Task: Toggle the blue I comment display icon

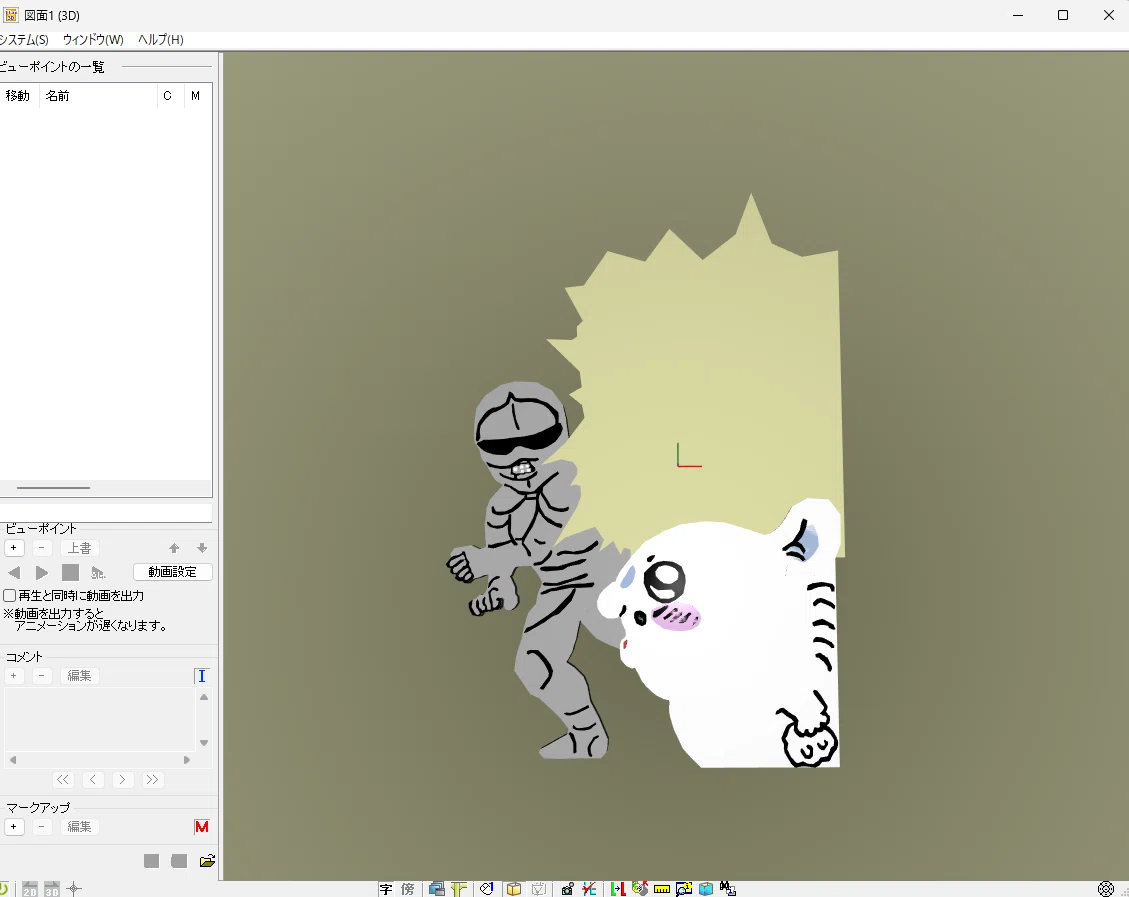Action: tap(202, 676)
